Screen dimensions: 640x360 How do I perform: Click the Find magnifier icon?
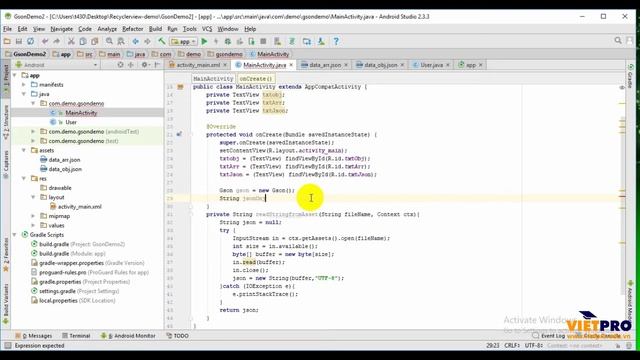tap(109, 41)
